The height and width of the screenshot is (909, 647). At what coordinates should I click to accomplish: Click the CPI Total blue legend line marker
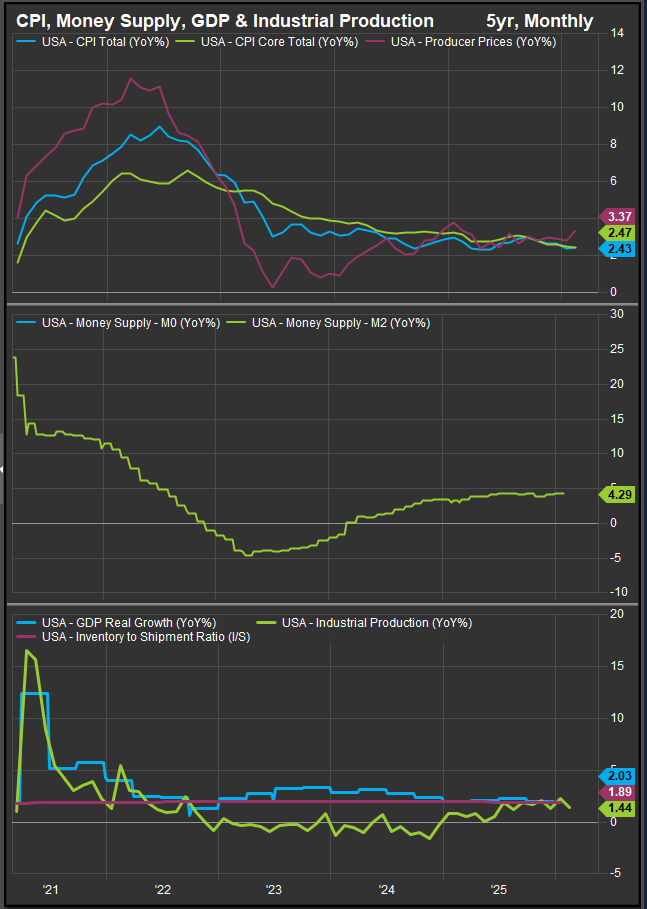(28, 42)
